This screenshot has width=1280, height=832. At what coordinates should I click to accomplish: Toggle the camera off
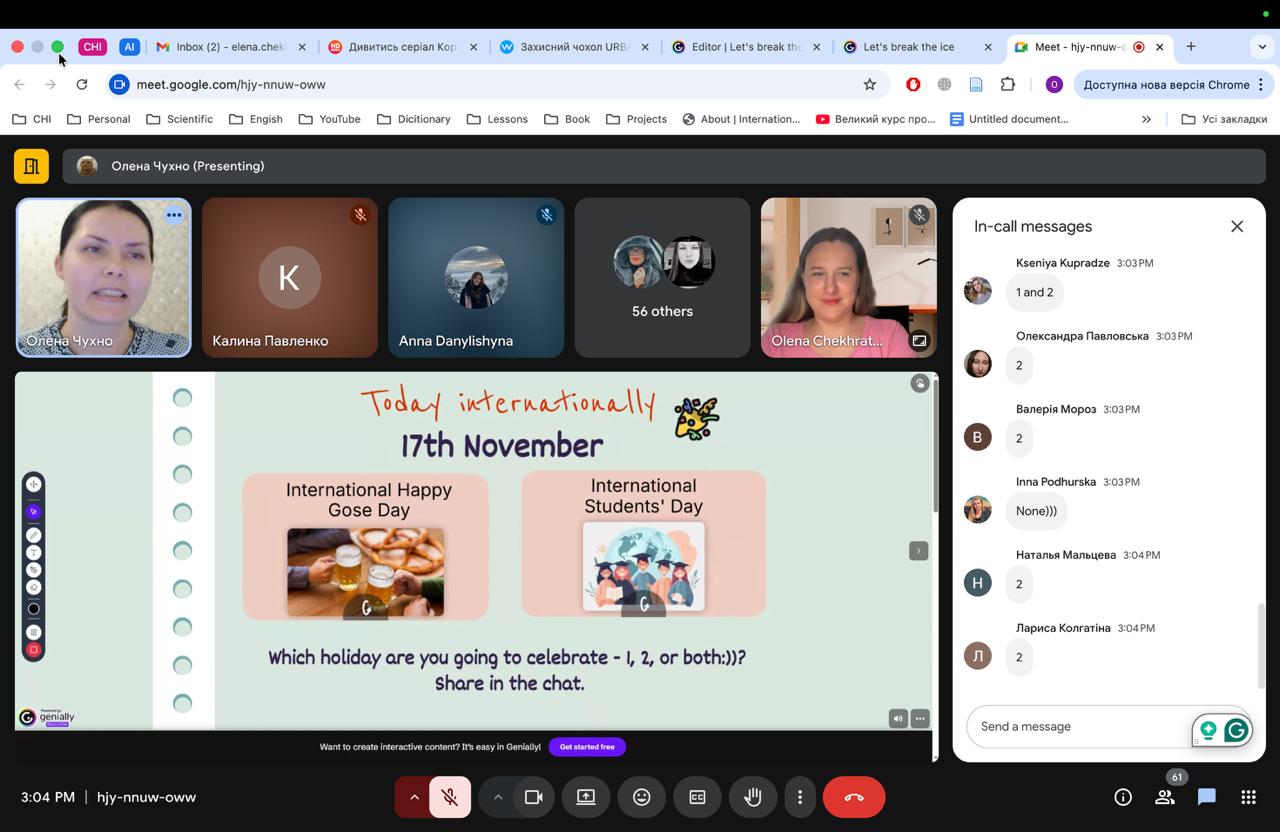click(x=534, y=797)
